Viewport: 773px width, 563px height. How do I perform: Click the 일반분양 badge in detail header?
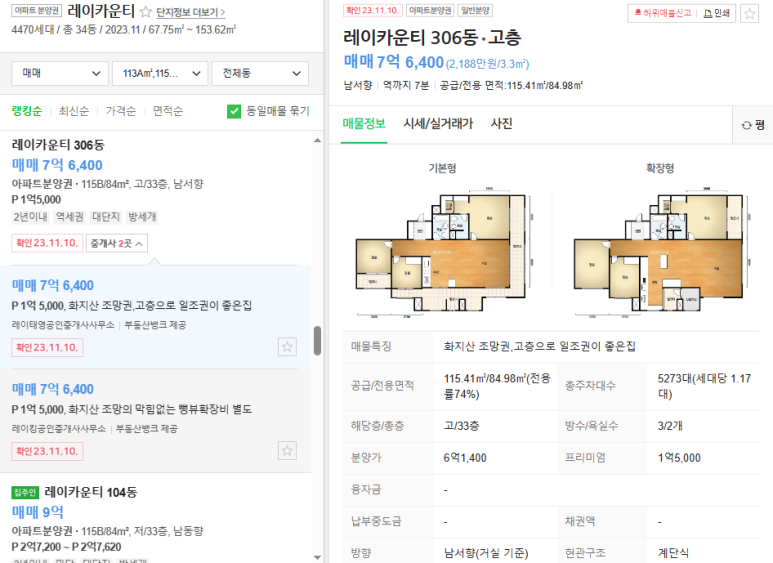click(x=475, y=10)
